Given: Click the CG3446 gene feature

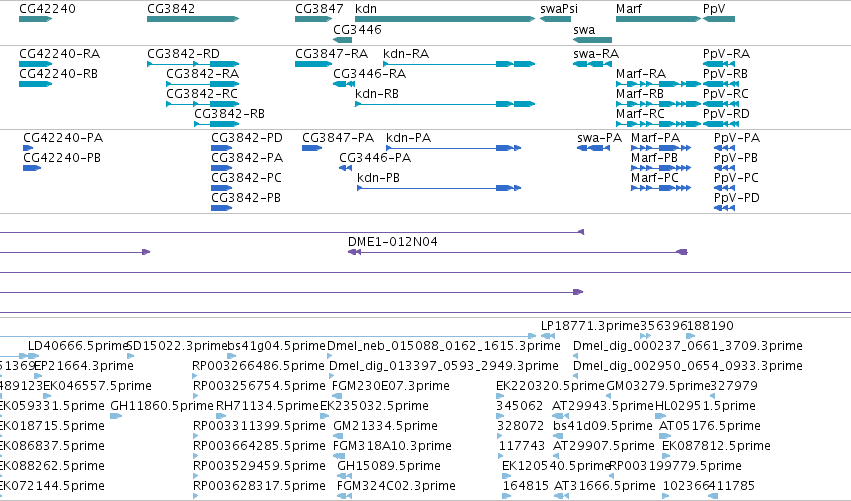Looking at the screenshot, I should point(342,40).
